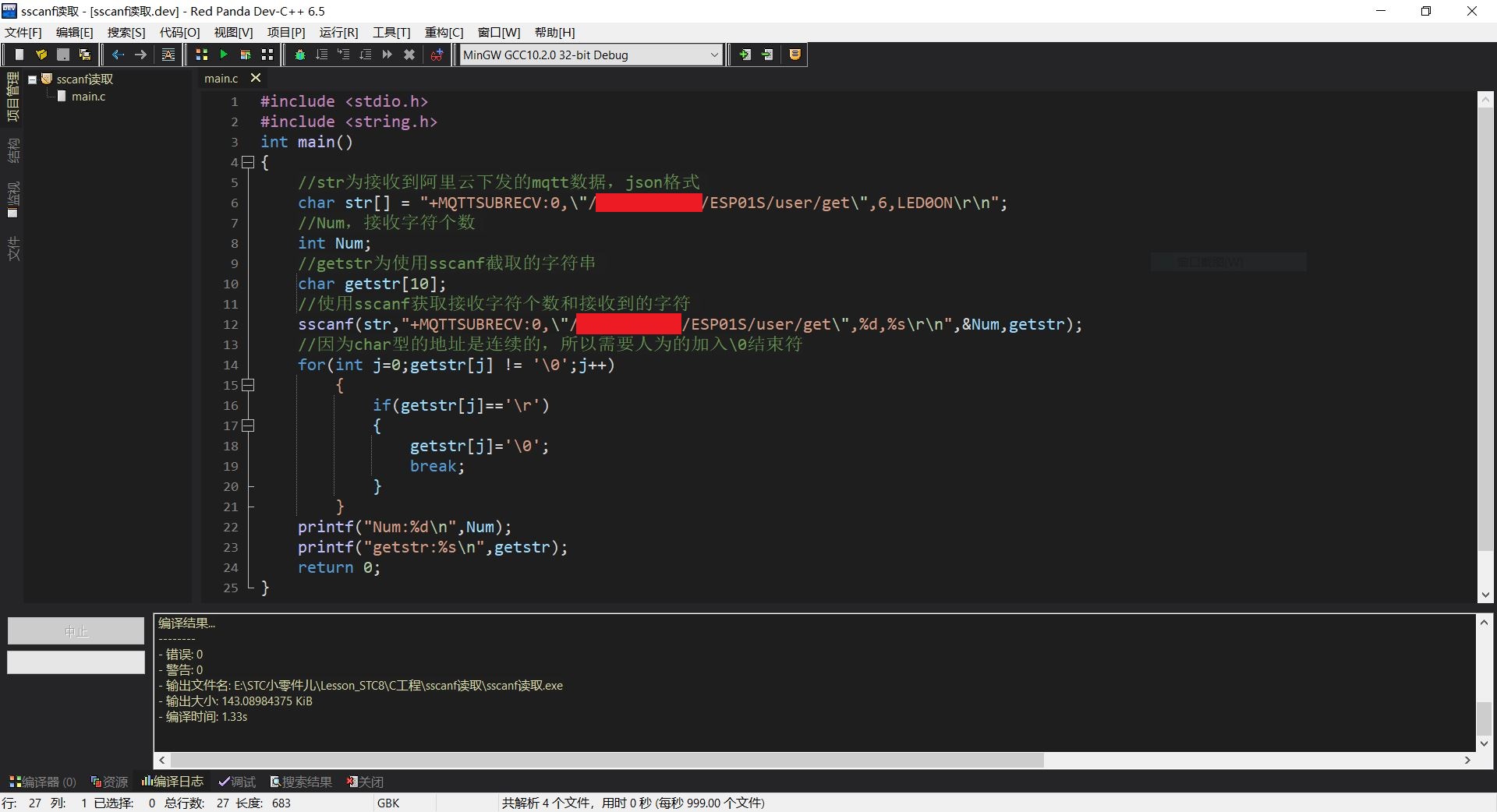Stop execution with the X toolbar icon

click(x=409, y=55)
